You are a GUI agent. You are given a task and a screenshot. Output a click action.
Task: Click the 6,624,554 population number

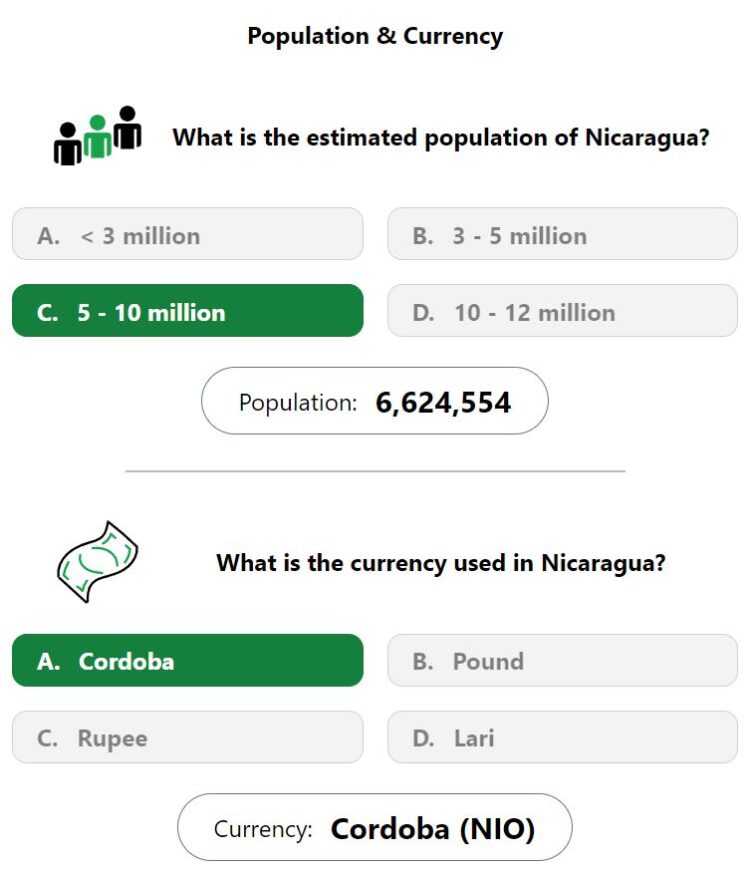point(443,403)
